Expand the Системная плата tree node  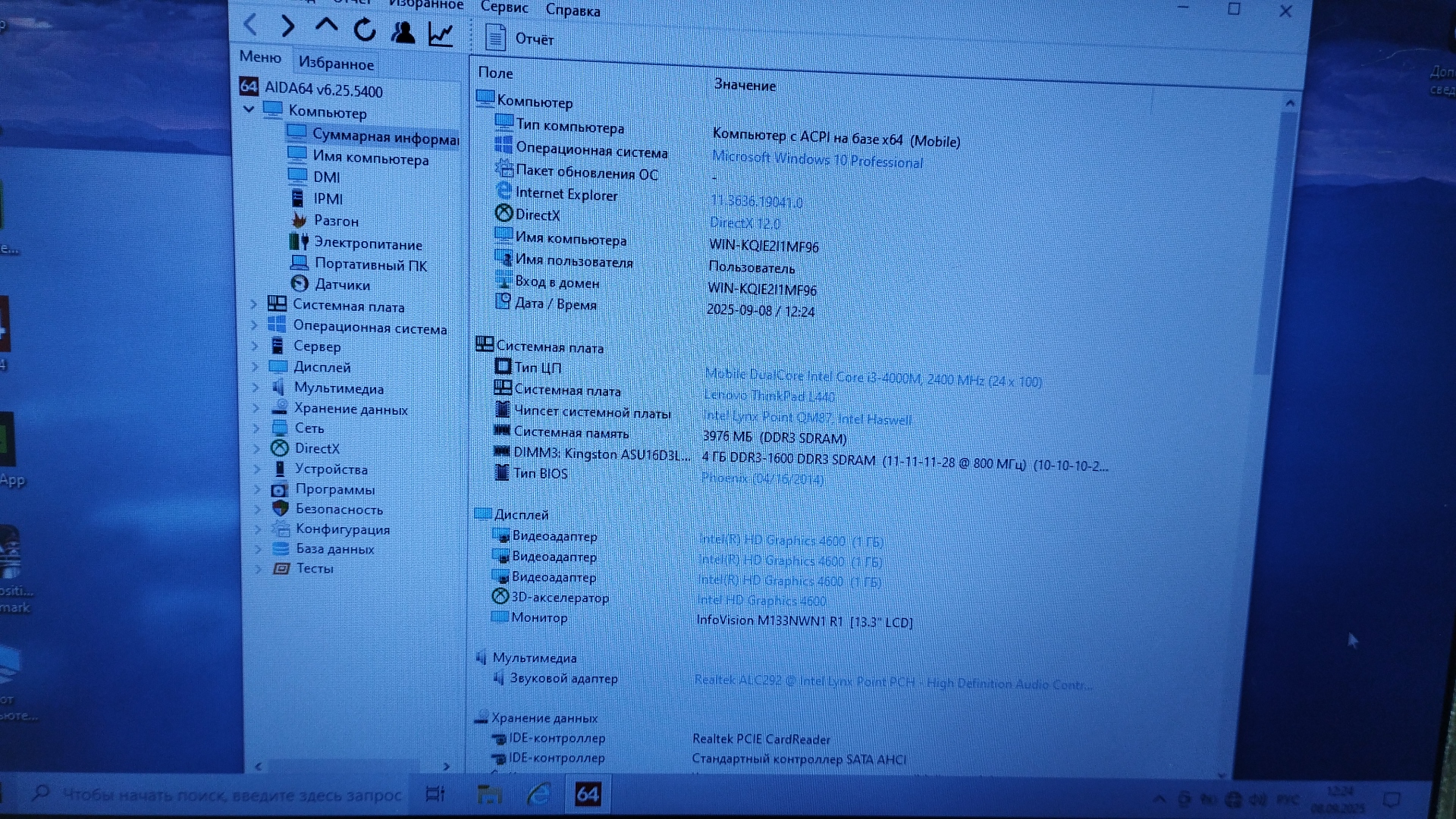tap(254, 304)
